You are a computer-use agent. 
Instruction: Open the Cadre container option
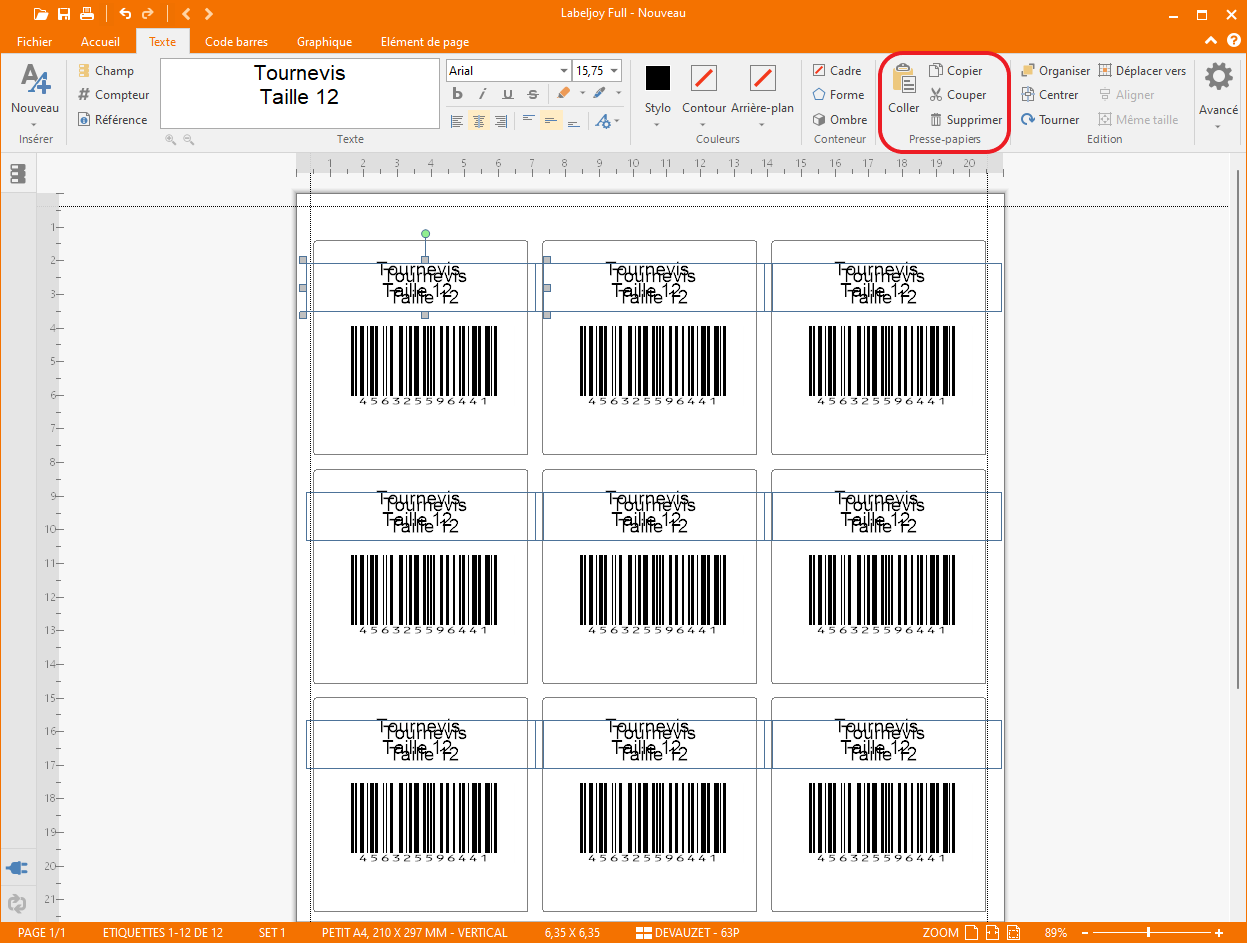pos(837,71)
